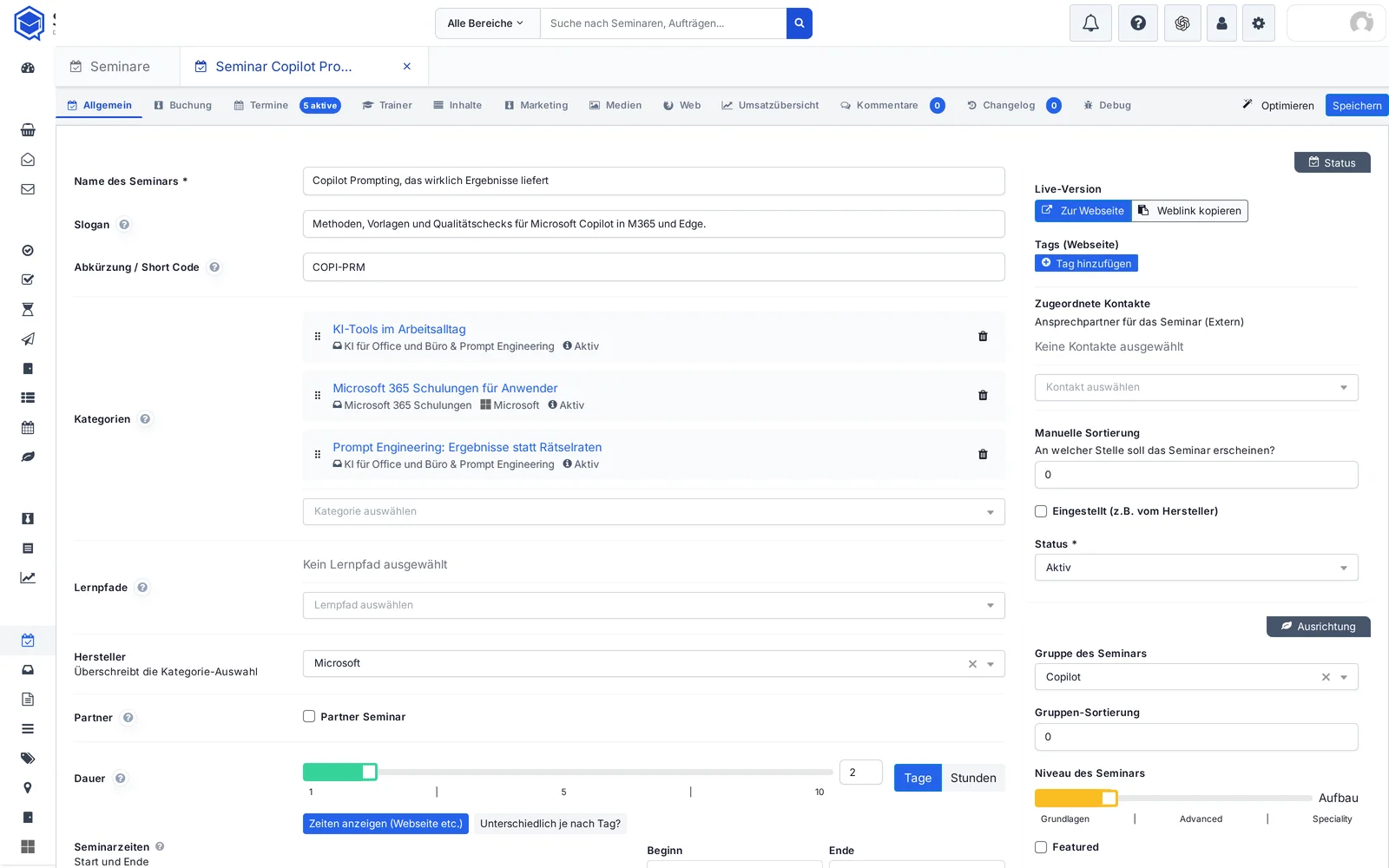Screen dimensions: 1389x868
Task: Remove the Prompt Engineering category with trash icon
Action: coord(983,455)
